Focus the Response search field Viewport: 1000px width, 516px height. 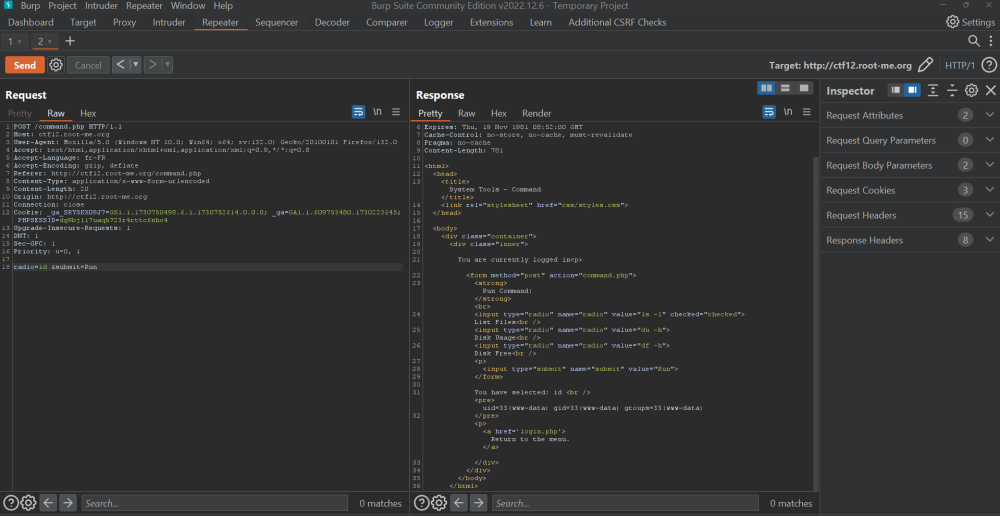point(625,503)
